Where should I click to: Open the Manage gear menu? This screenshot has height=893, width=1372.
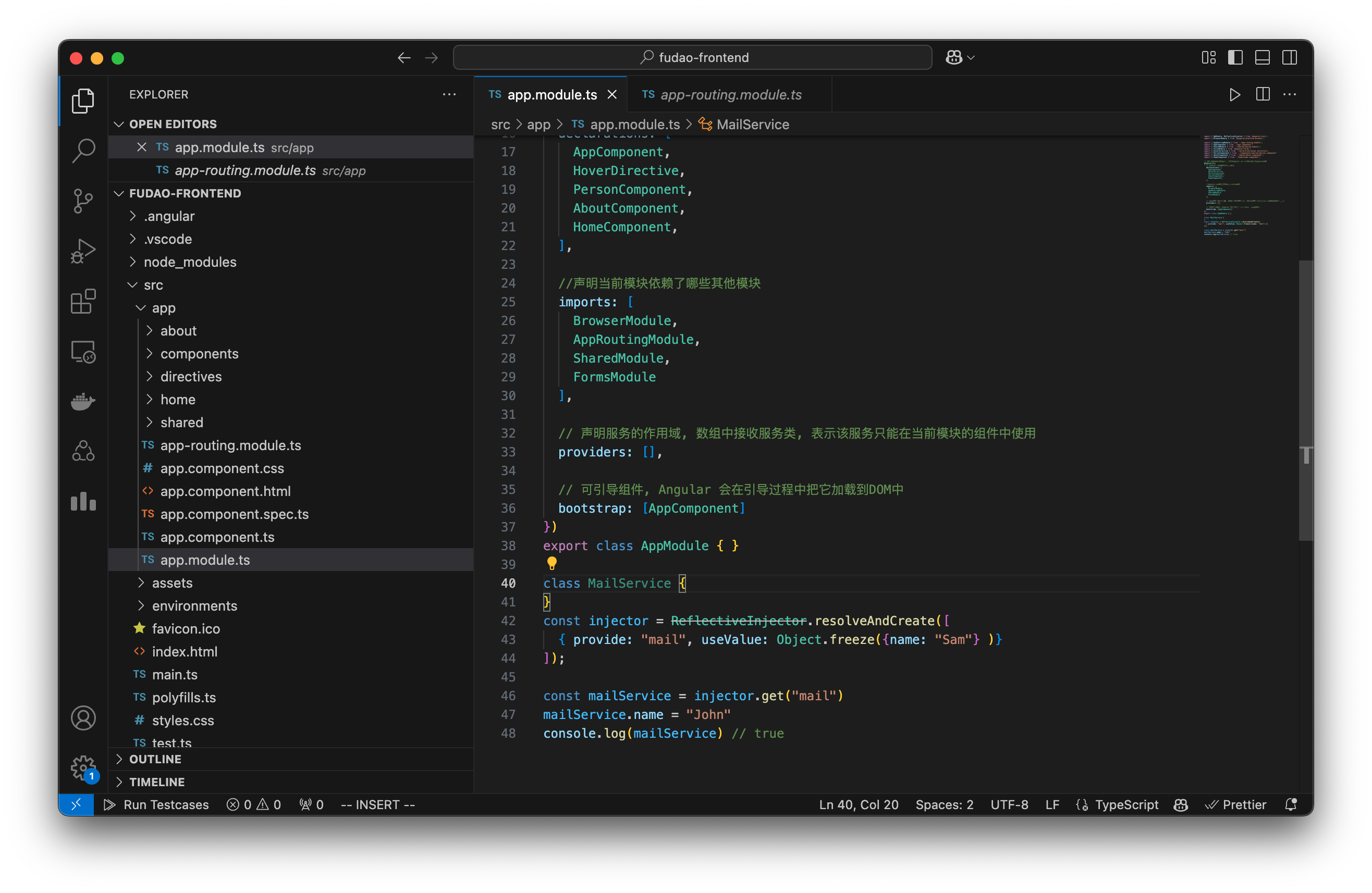point(83,768)
